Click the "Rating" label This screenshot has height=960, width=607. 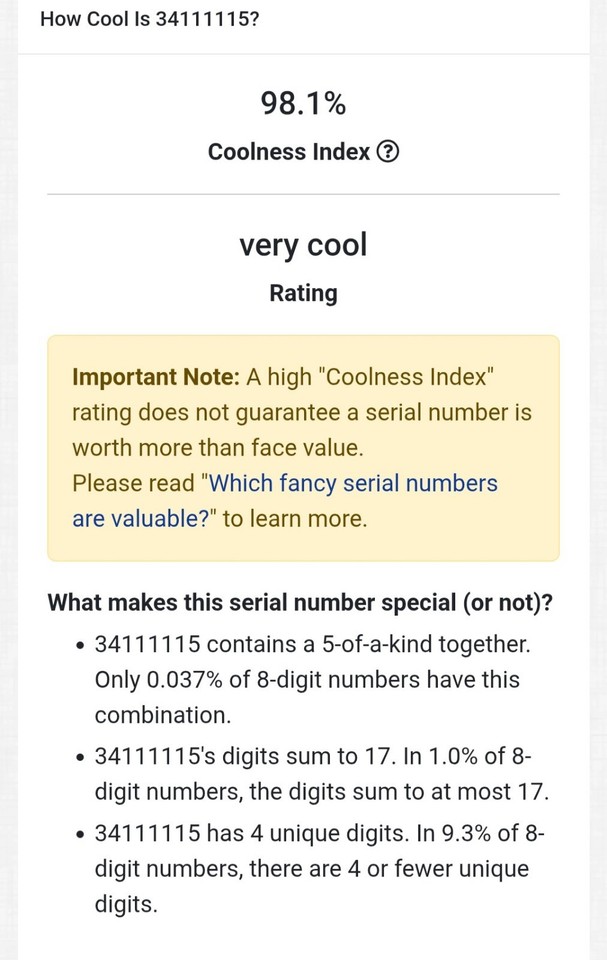[x=303, y=293]
